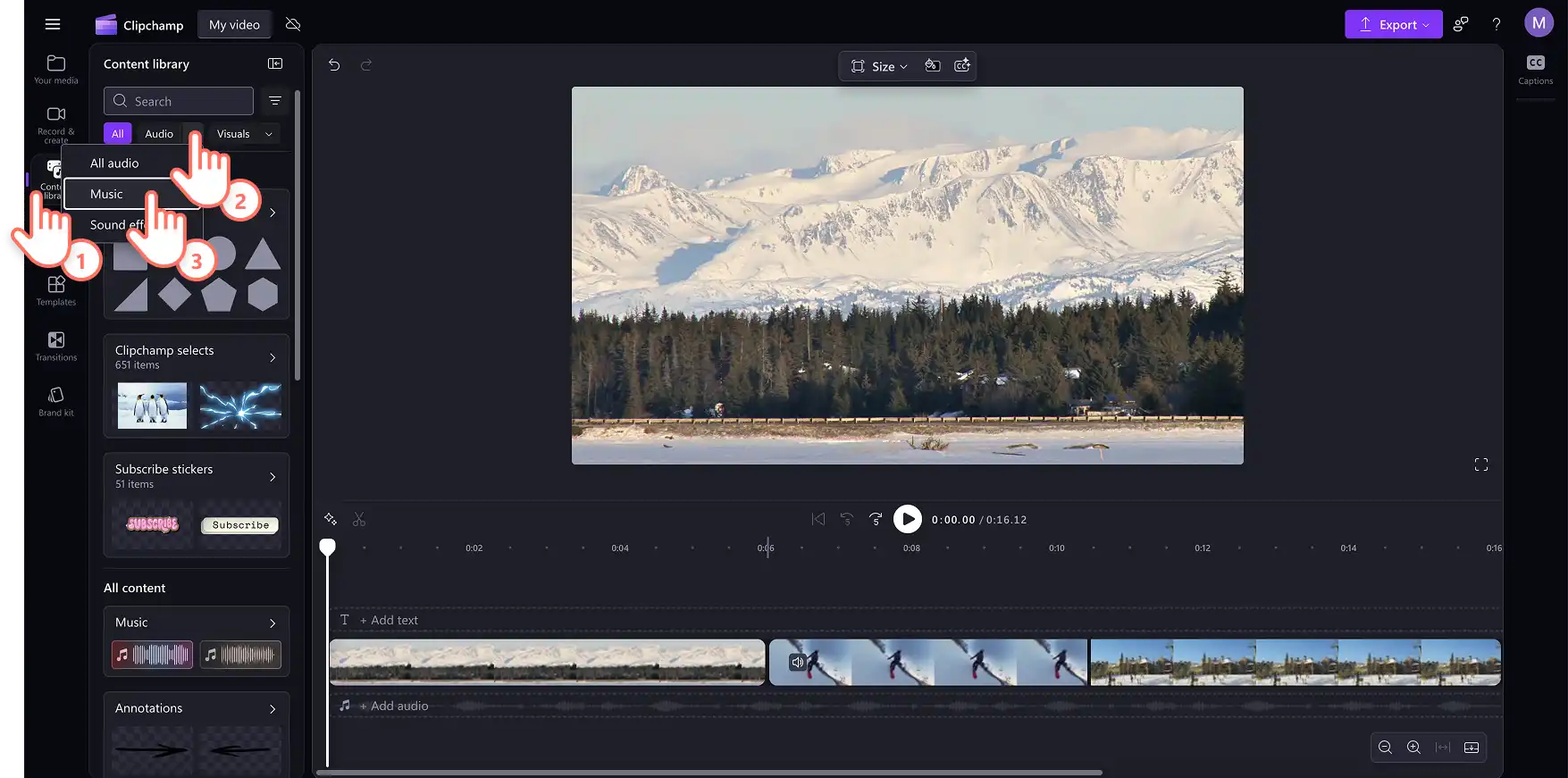This screenshot has height=778, width=1568.
Task: Expand the shapes collection chevron
Action: coord(273,213)
